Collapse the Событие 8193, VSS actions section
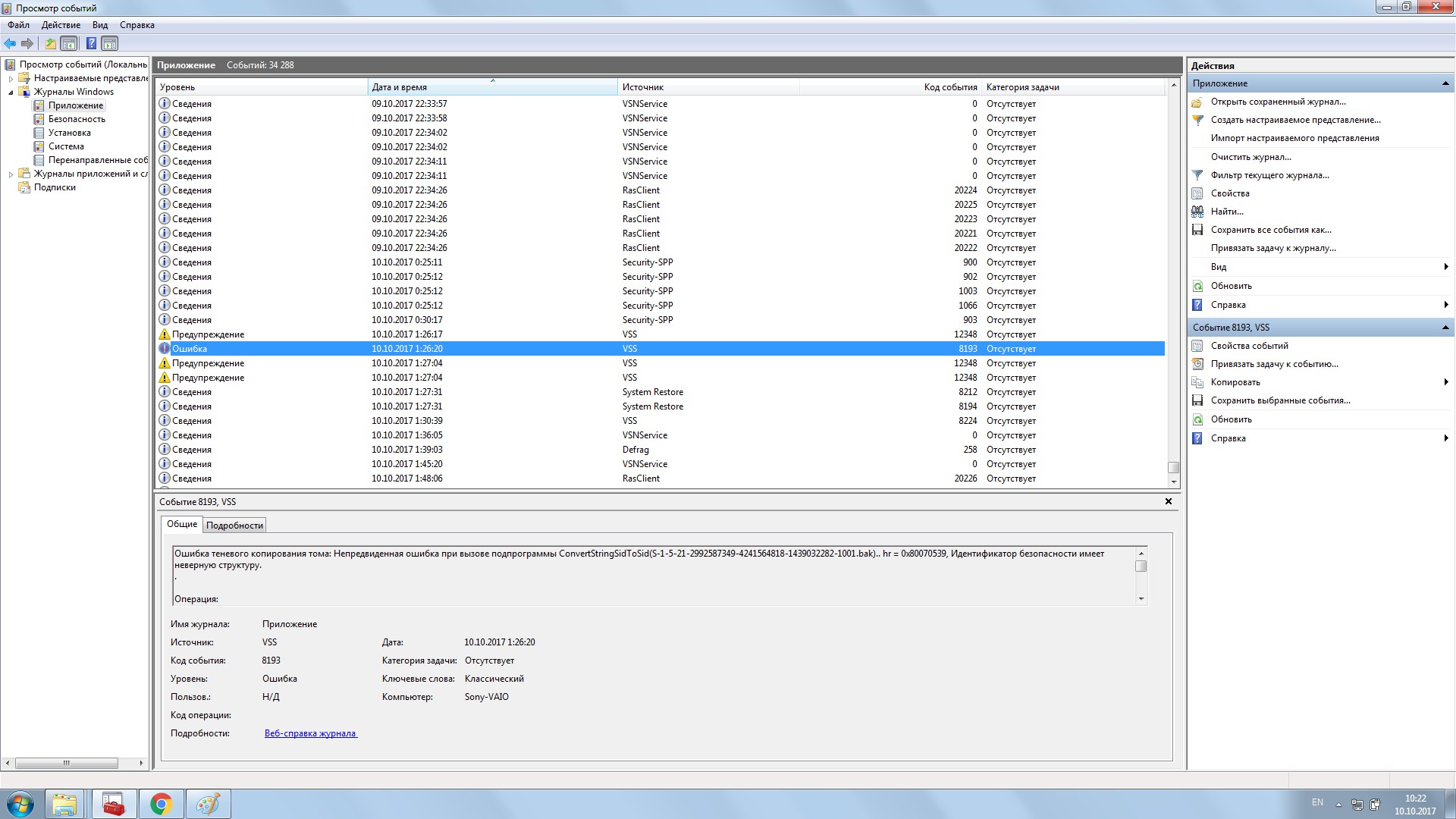The height and width of the screenshot is (819, 1456). [1445, 328]
